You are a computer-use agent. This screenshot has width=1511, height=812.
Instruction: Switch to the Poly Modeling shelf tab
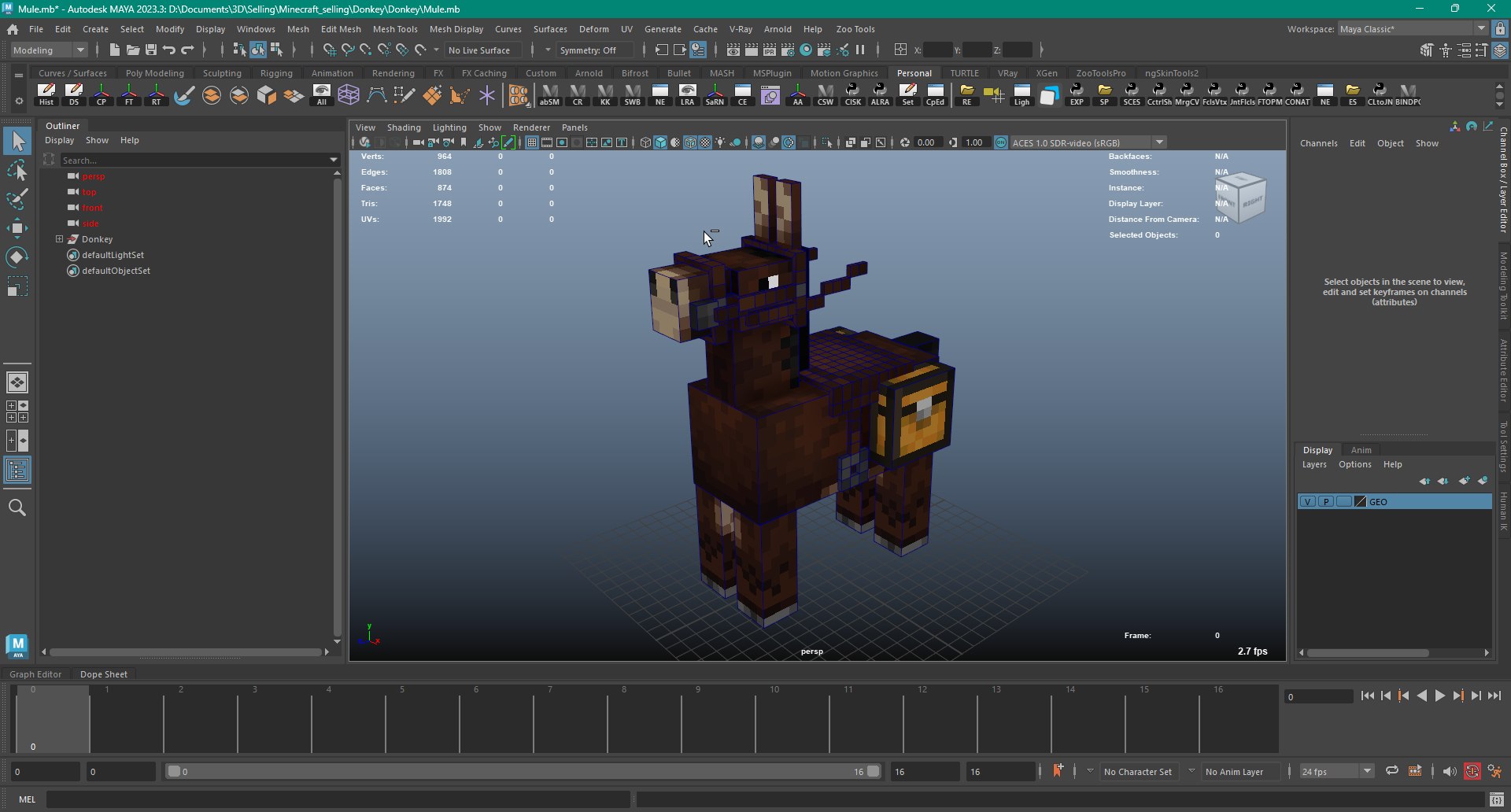point(155,72)
